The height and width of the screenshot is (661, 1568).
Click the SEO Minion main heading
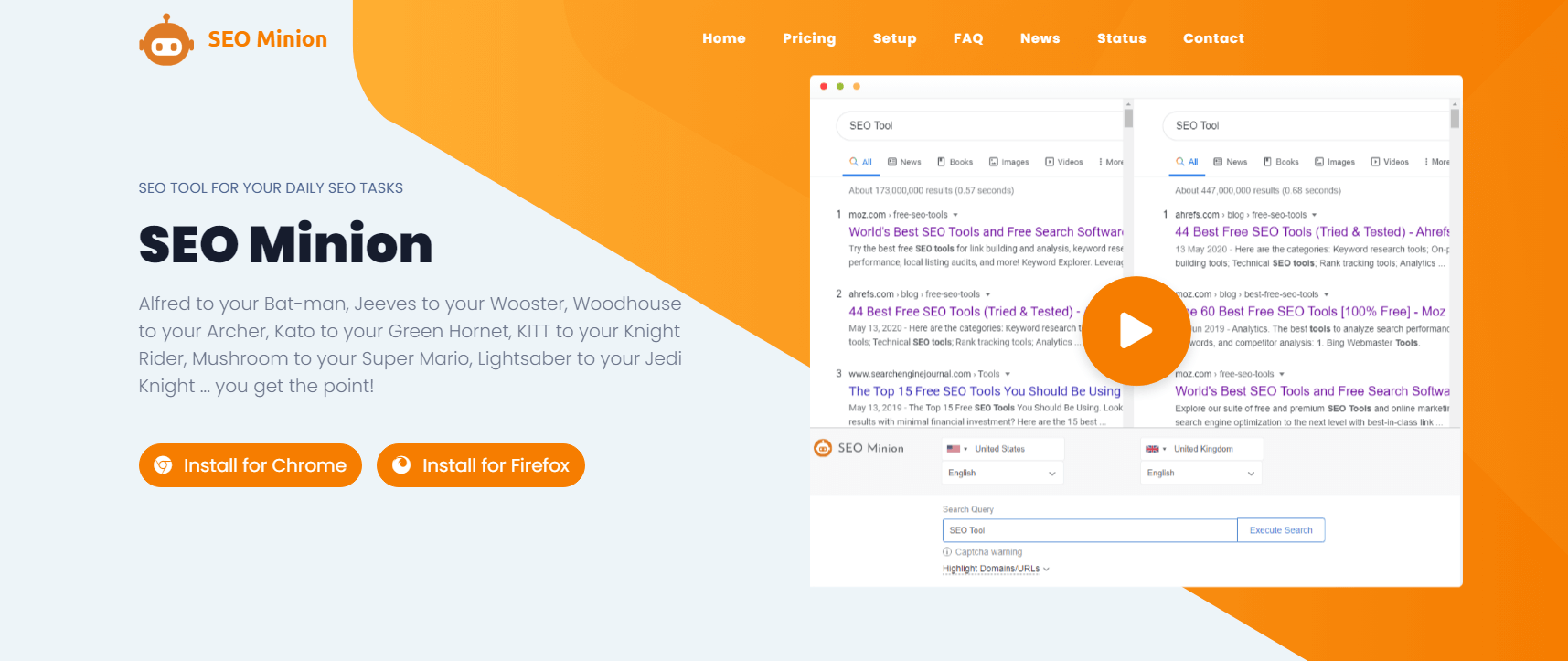point(285,244)
